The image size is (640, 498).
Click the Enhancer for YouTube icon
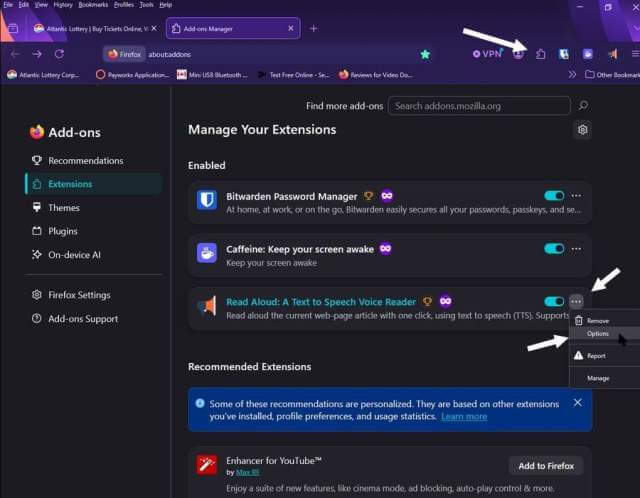207,465
